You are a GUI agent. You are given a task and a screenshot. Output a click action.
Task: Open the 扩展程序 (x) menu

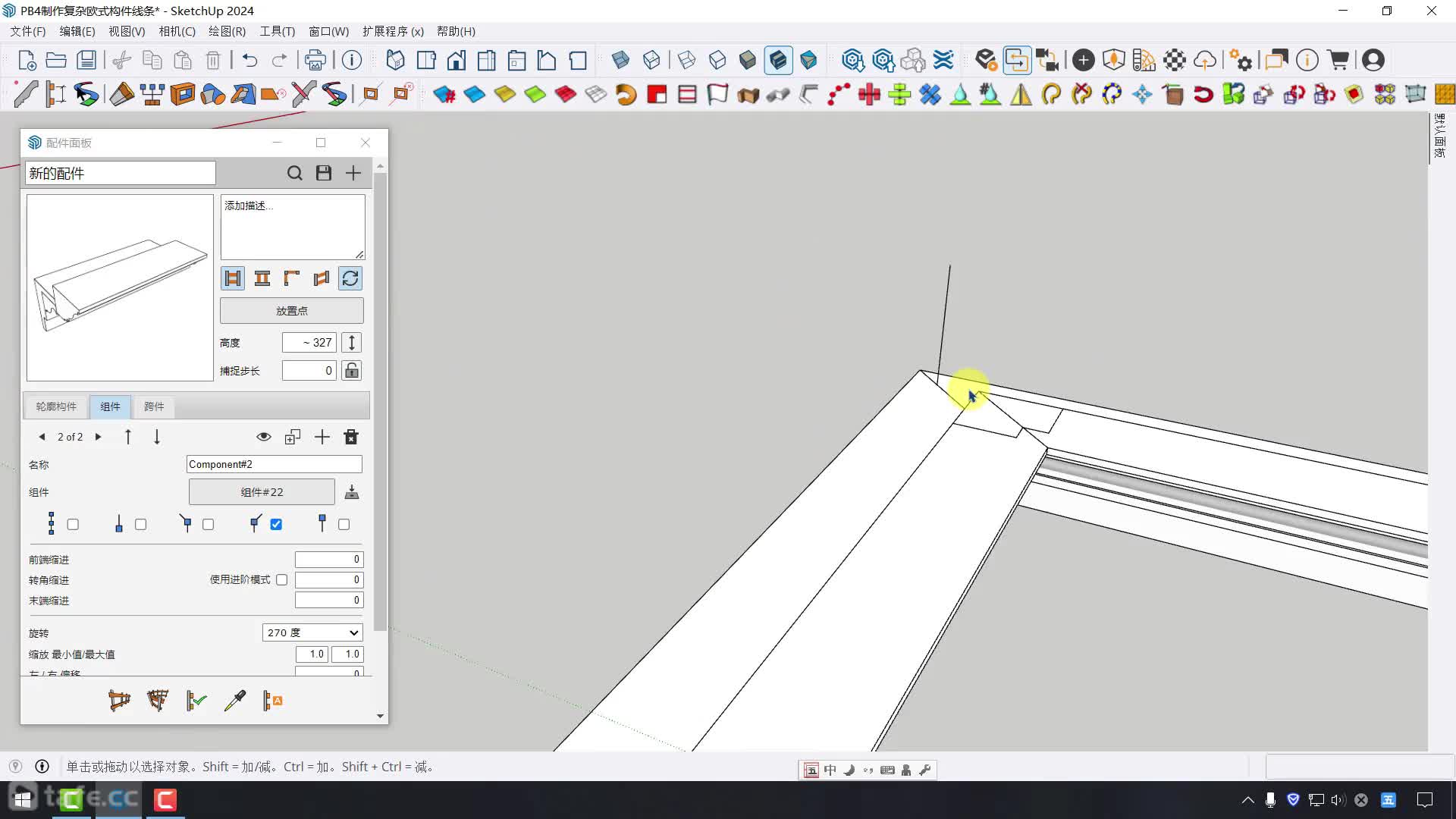[x=393, y=31]
